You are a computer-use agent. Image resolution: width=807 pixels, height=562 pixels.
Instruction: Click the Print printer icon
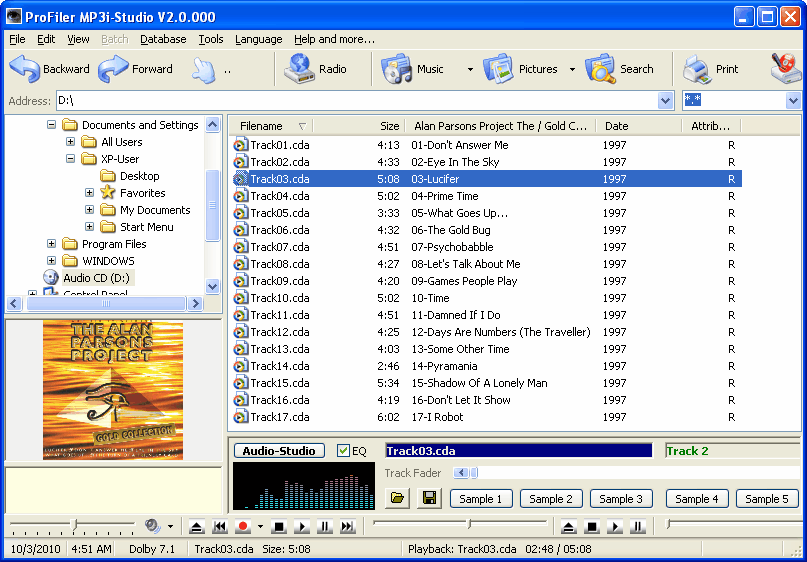click(697, 69)
